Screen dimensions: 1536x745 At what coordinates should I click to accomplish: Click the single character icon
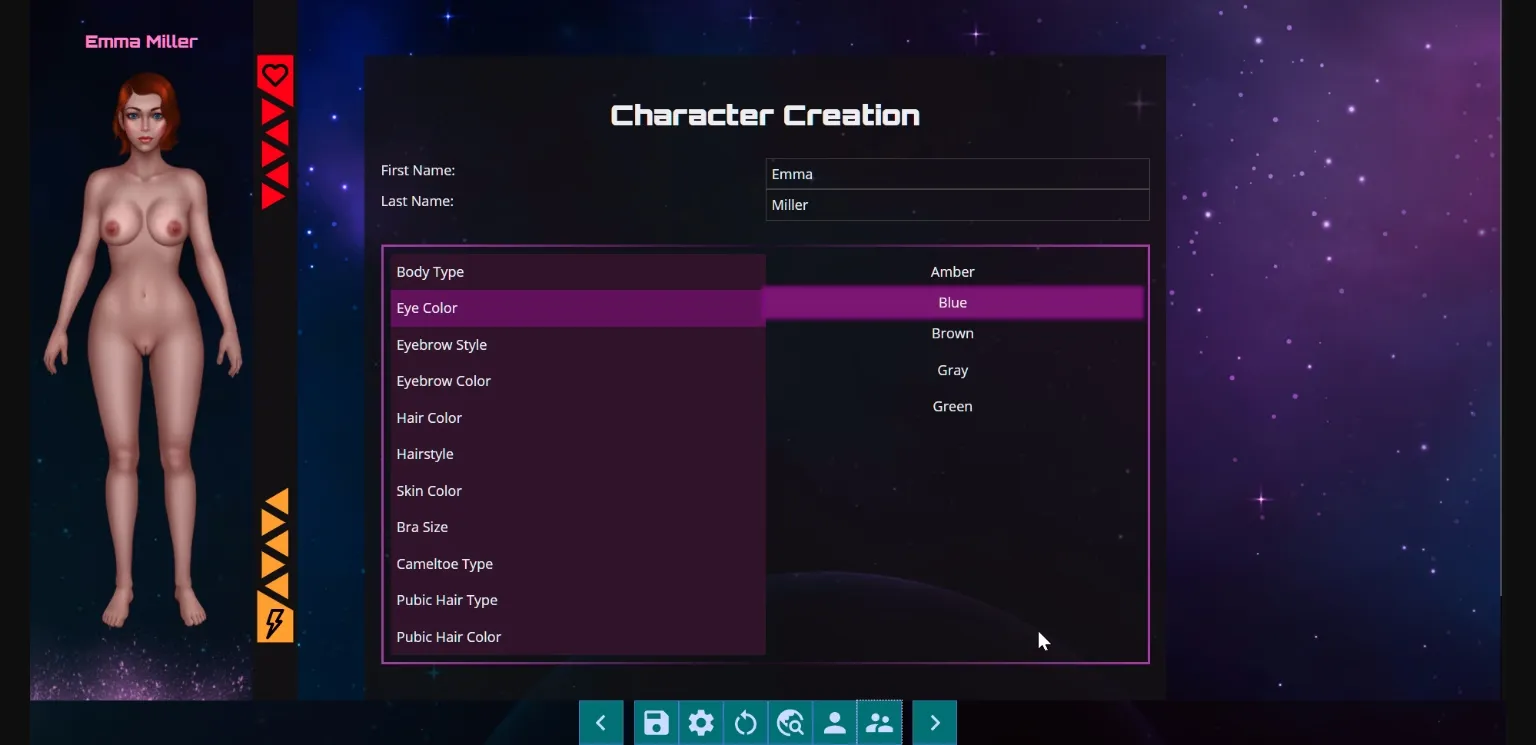click(x=835, y=722)
